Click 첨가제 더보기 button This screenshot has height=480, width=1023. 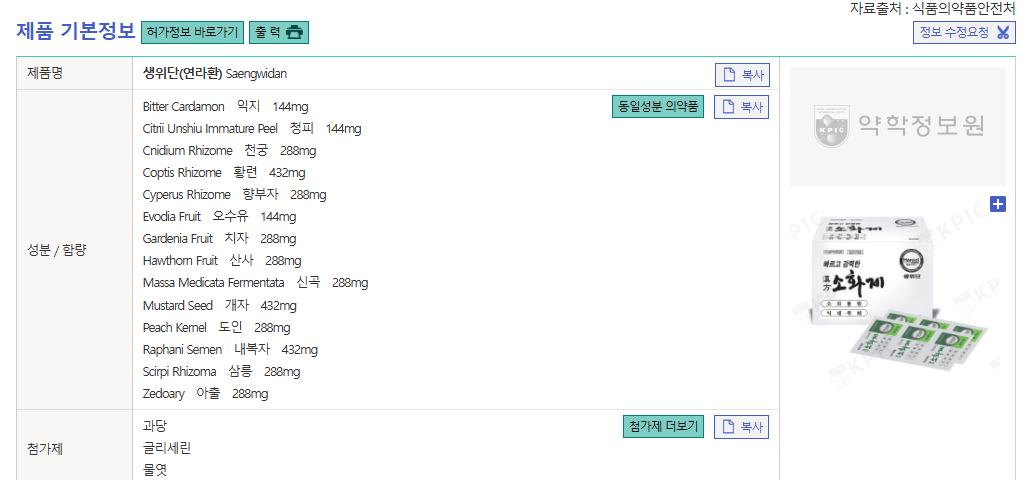point(663,427)
